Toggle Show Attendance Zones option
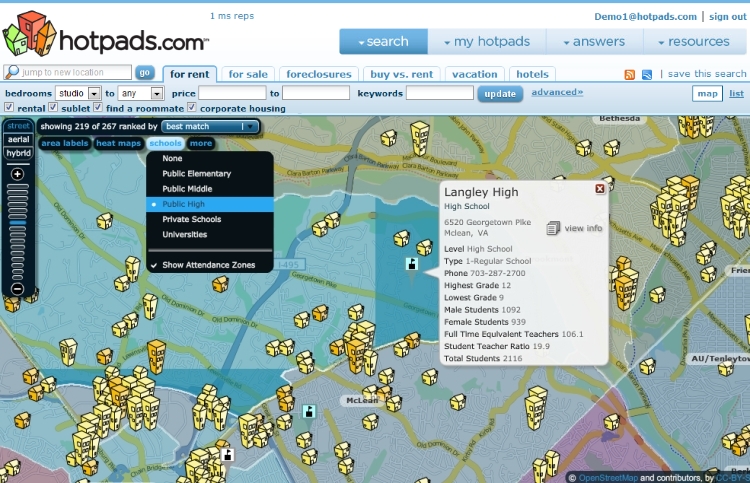This screenshot has height=483, width=750. (x=210, y=265)
